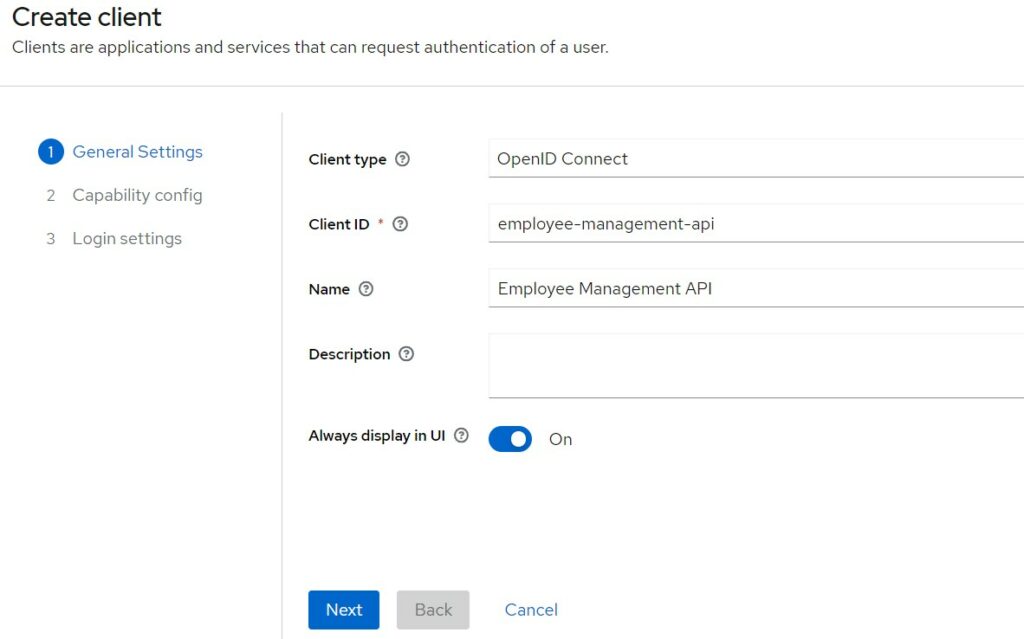Click the Always display in UI help icon
The width and height of the screenshot is (1024, 639).
(x=461, y=436)
